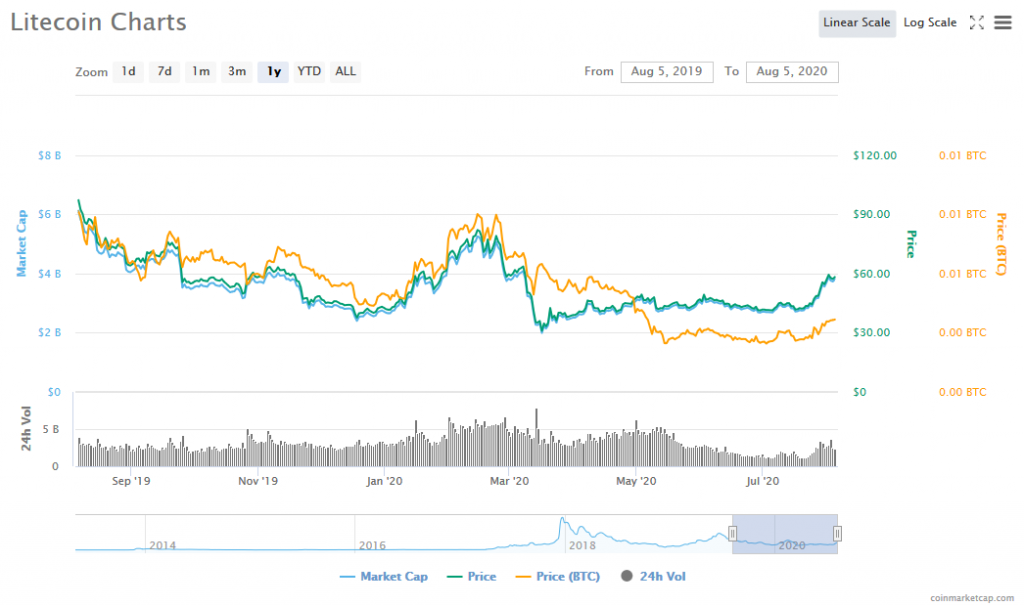Open the coinmarketcap.com credit link

pos(972,598)
